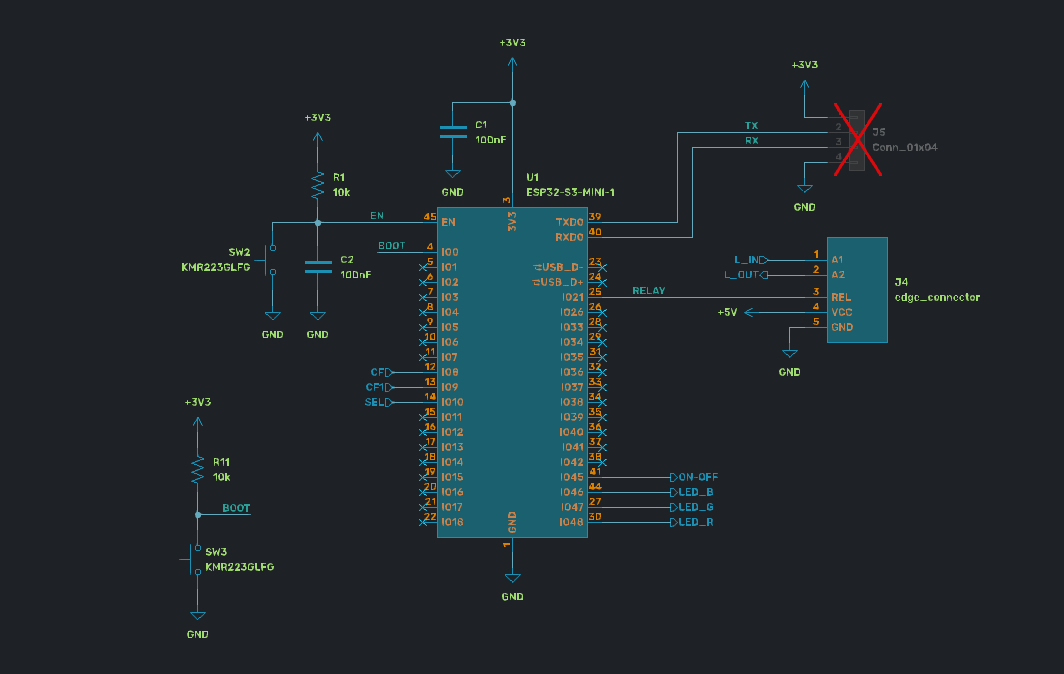Select the GND symbol below U1 pin 1
This screenshot has width=1064, height=674.
coord(512,580)
